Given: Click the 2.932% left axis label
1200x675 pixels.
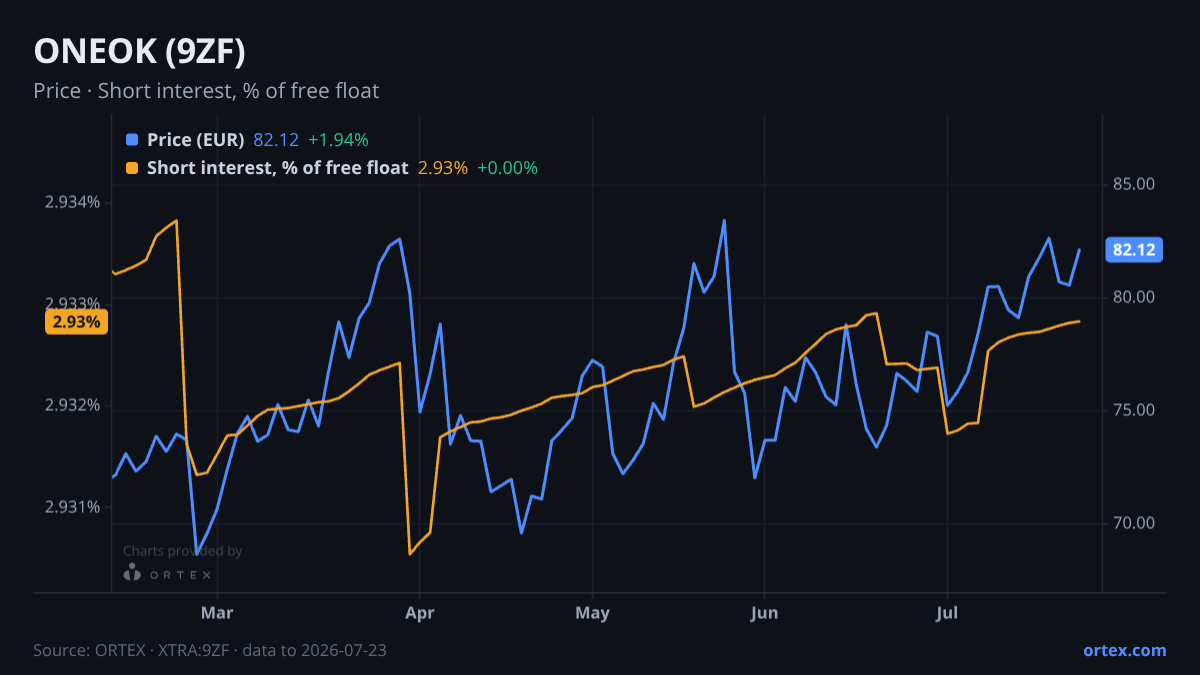Looking at the screenshot, I should [72, 405].
